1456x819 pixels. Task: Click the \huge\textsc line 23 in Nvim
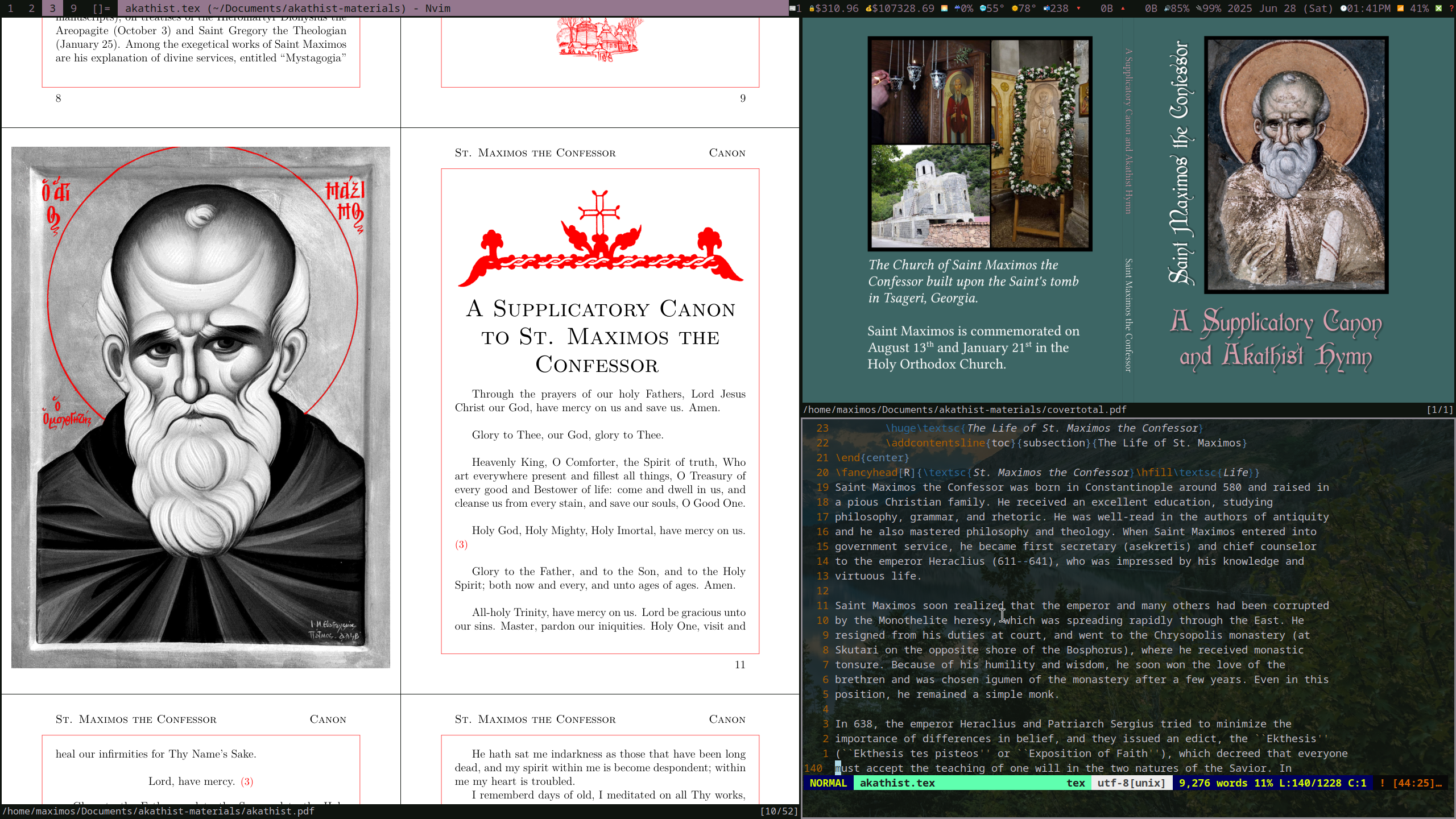[1044, 428]
